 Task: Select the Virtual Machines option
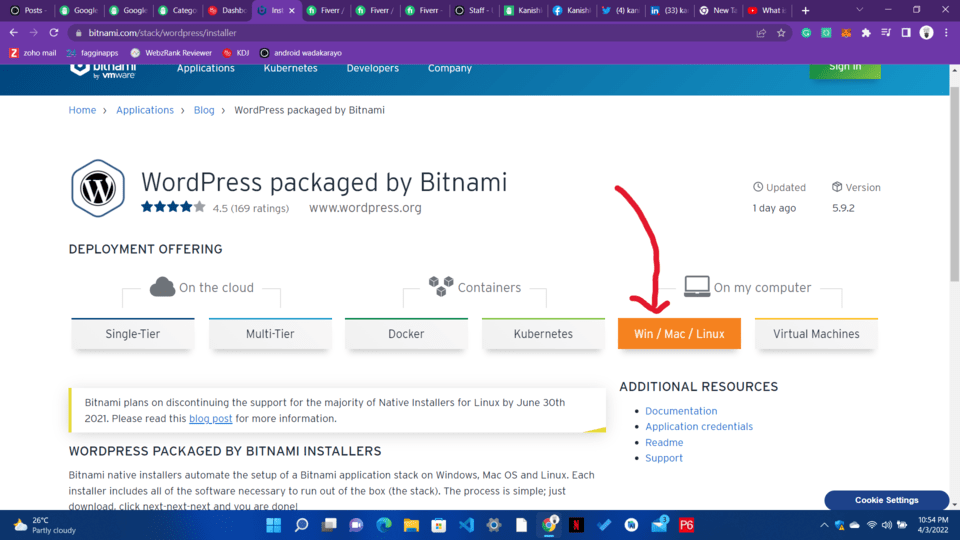tap(816, 334)
